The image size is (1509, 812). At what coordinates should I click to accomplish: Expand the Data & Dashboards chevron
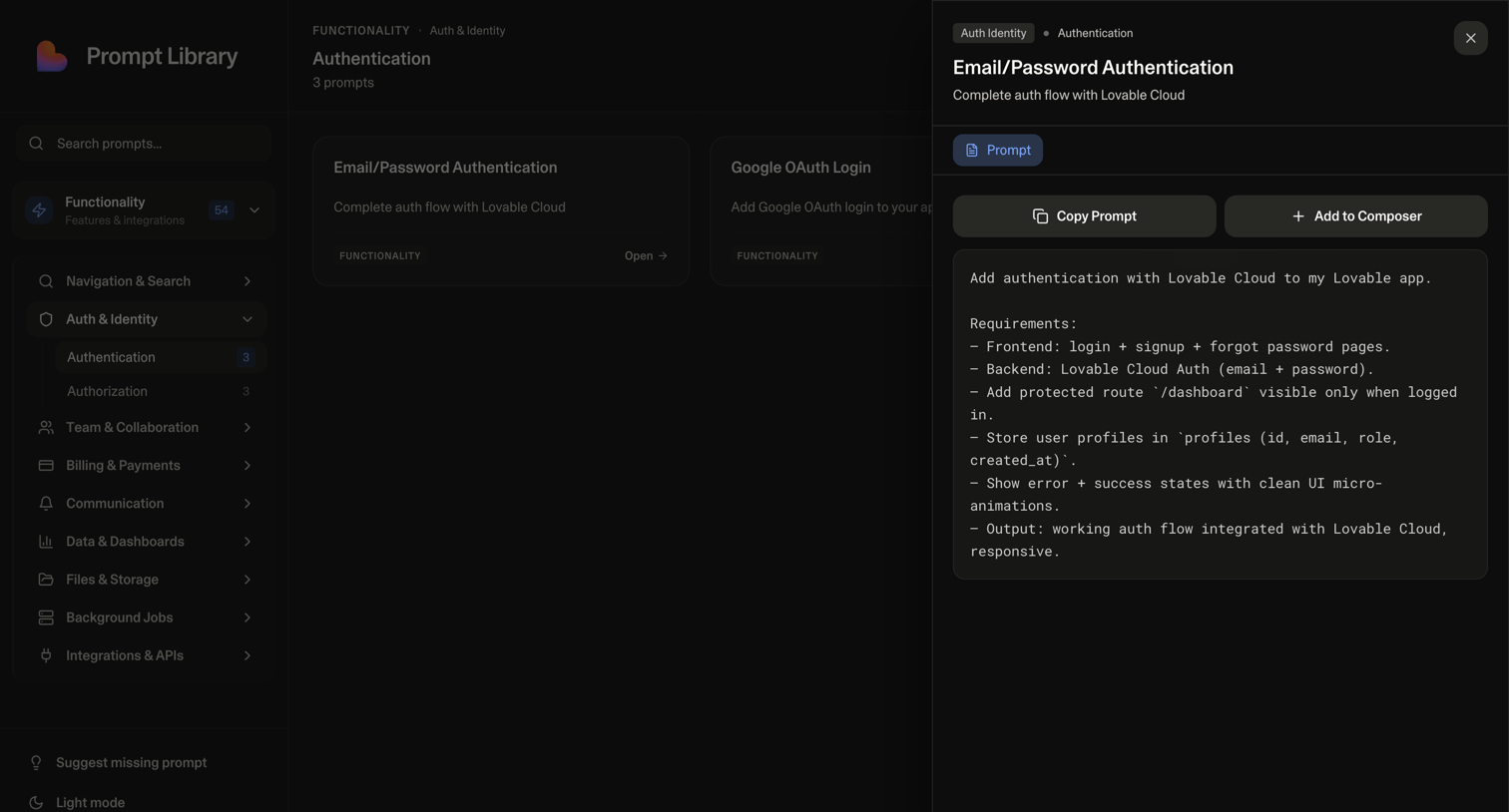(248, 542)
